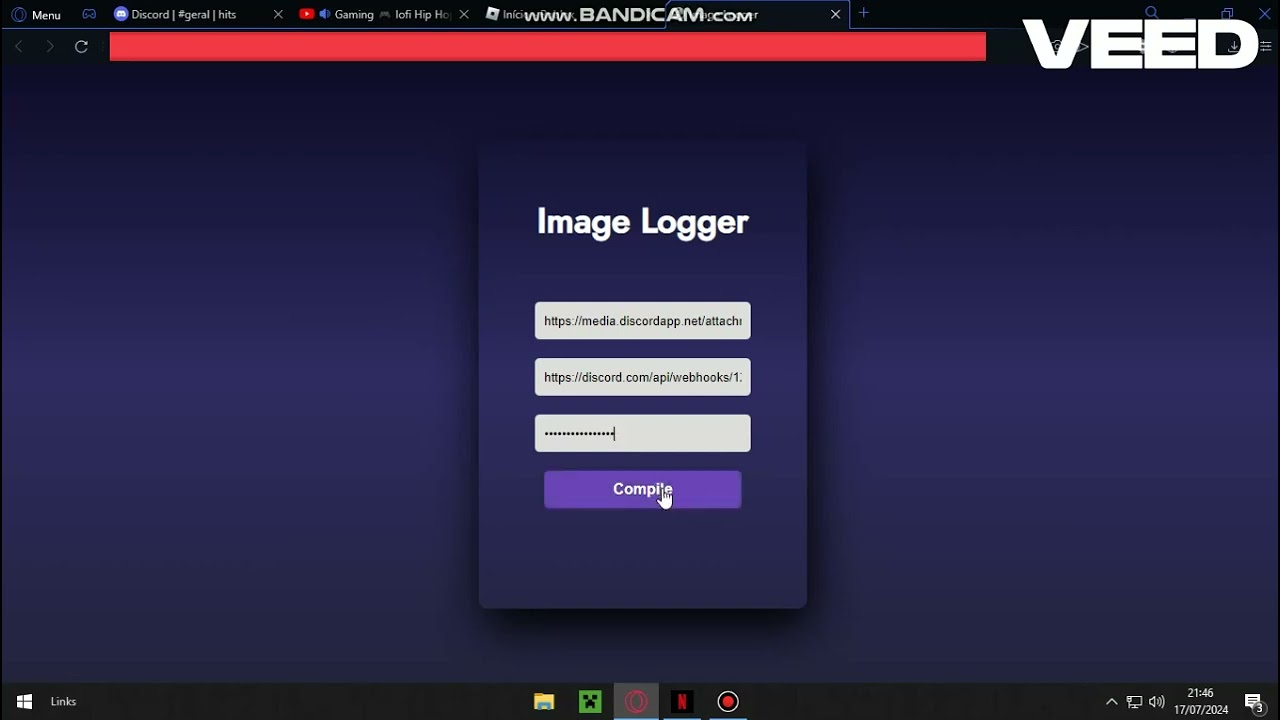The image size is (1280, 720).
Task: Open File Explorer from the taskbar
Action: [x=544, y=702]
